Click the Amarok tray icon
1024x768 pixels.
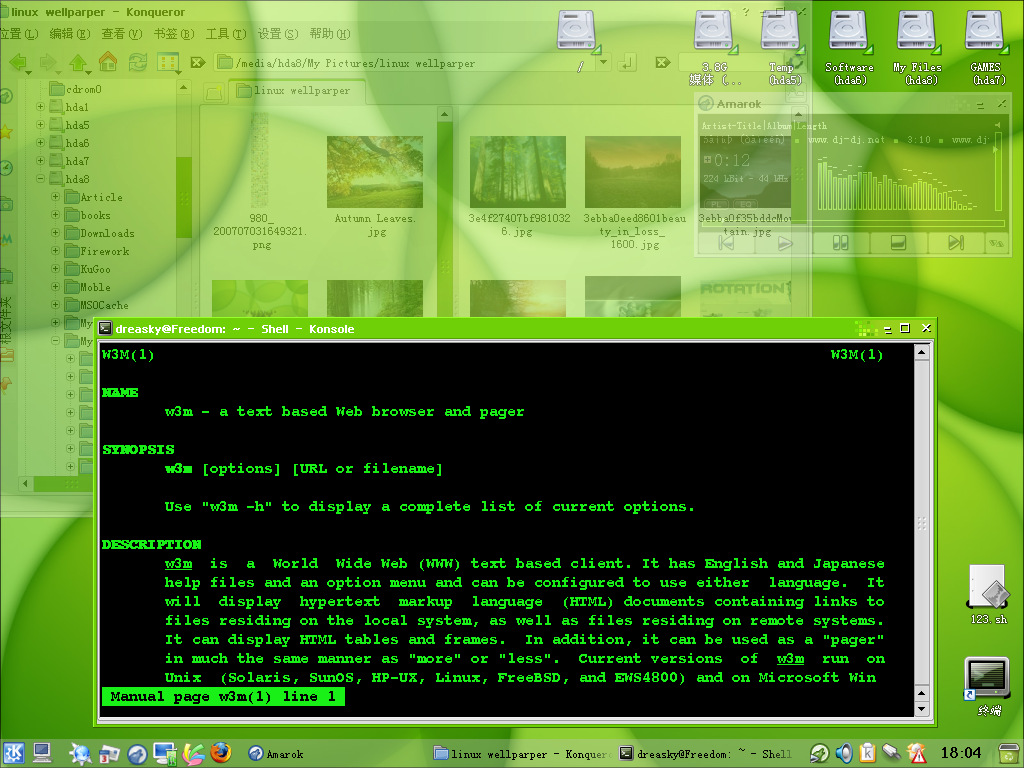[x=819, y=754]
